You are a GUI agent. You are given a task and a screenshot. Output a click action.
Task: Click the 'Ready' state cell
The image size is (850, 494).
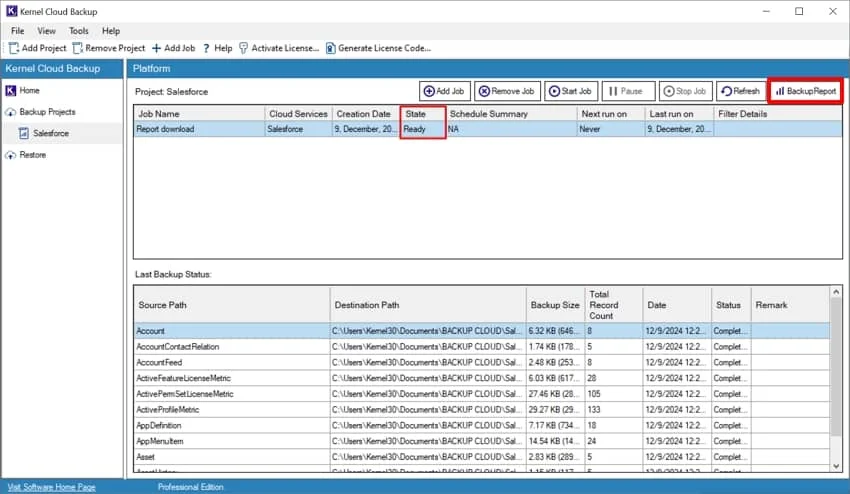tap(423, 129)
